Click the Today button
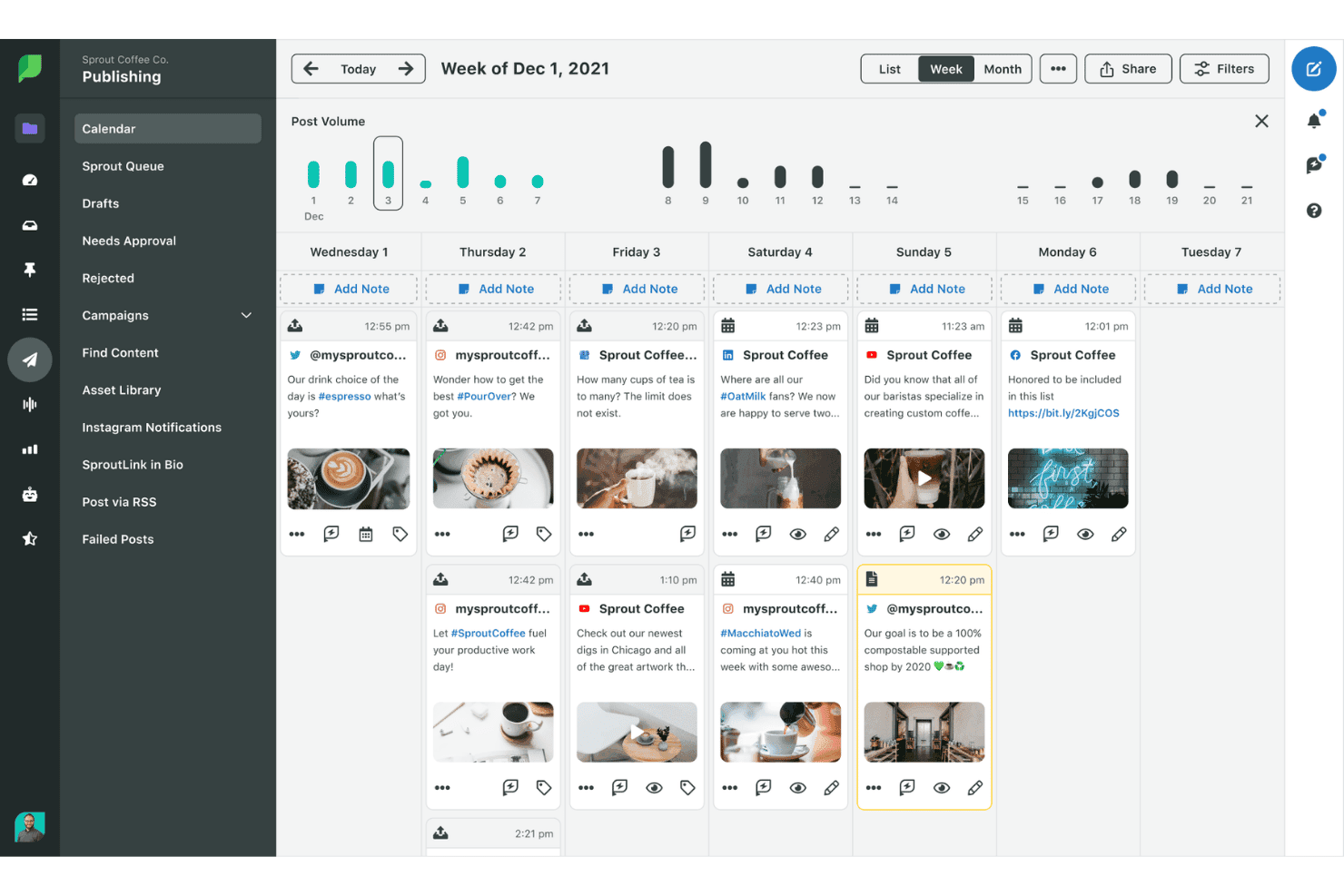The image size is (1344, 896). (x=358, y=69)
